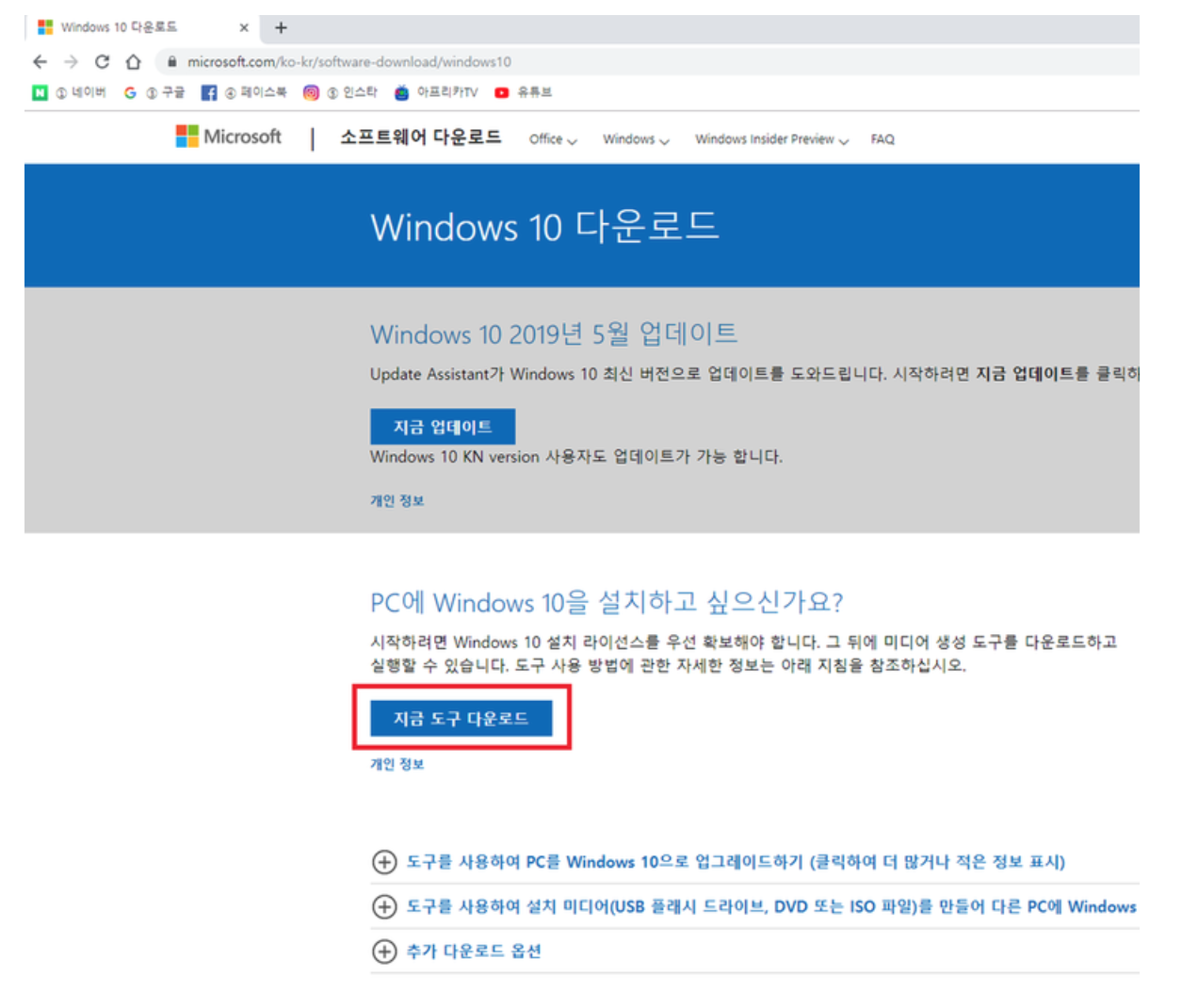Click the Windows 10 2019년 5월 업데이트 heading
This screenshot has width=1198, height=1008.
pyautogui.click(x=554, y=333)
